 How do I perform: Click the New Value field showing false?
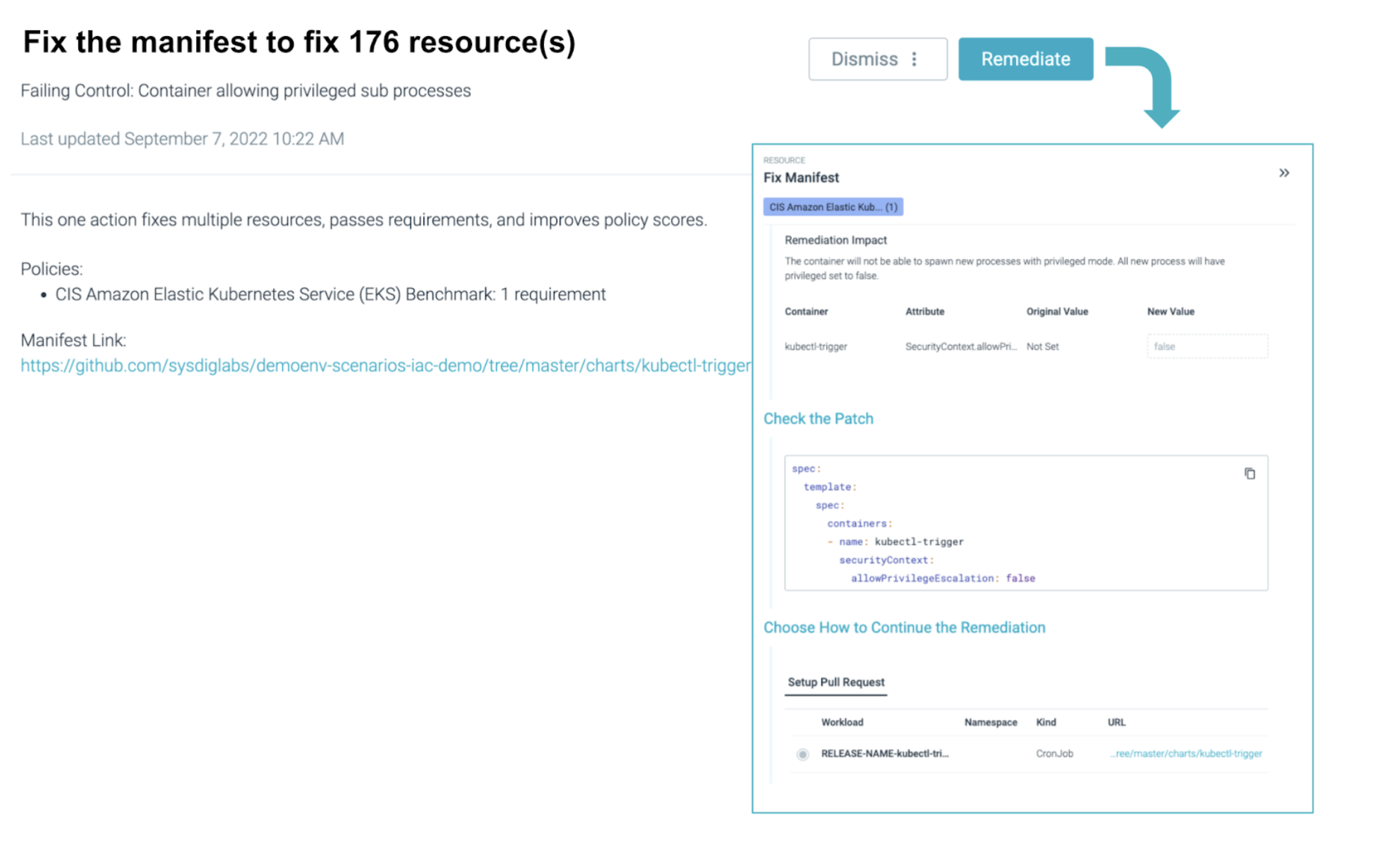pyautogui.click(x=1207, y=346)
